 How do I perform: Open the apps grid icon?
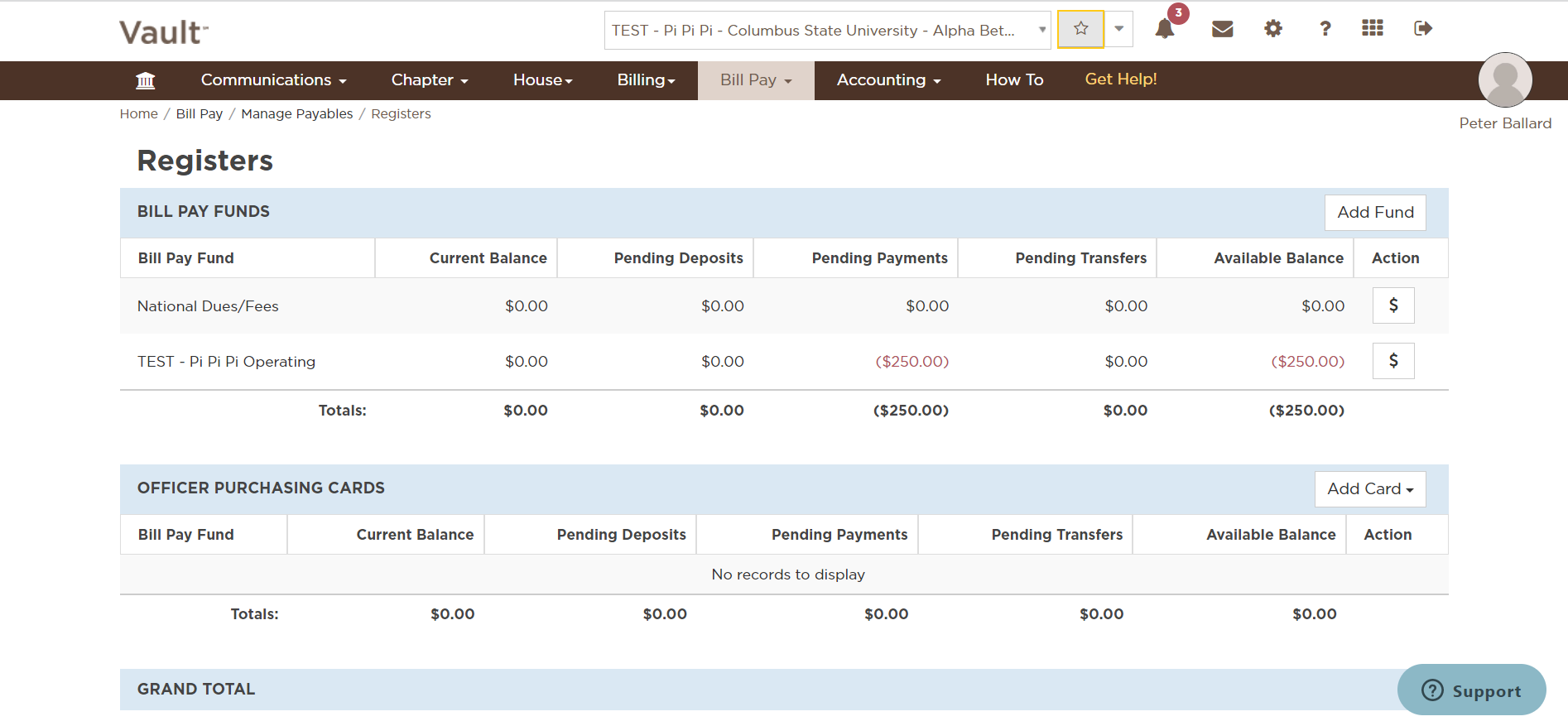click(1372, 29)
